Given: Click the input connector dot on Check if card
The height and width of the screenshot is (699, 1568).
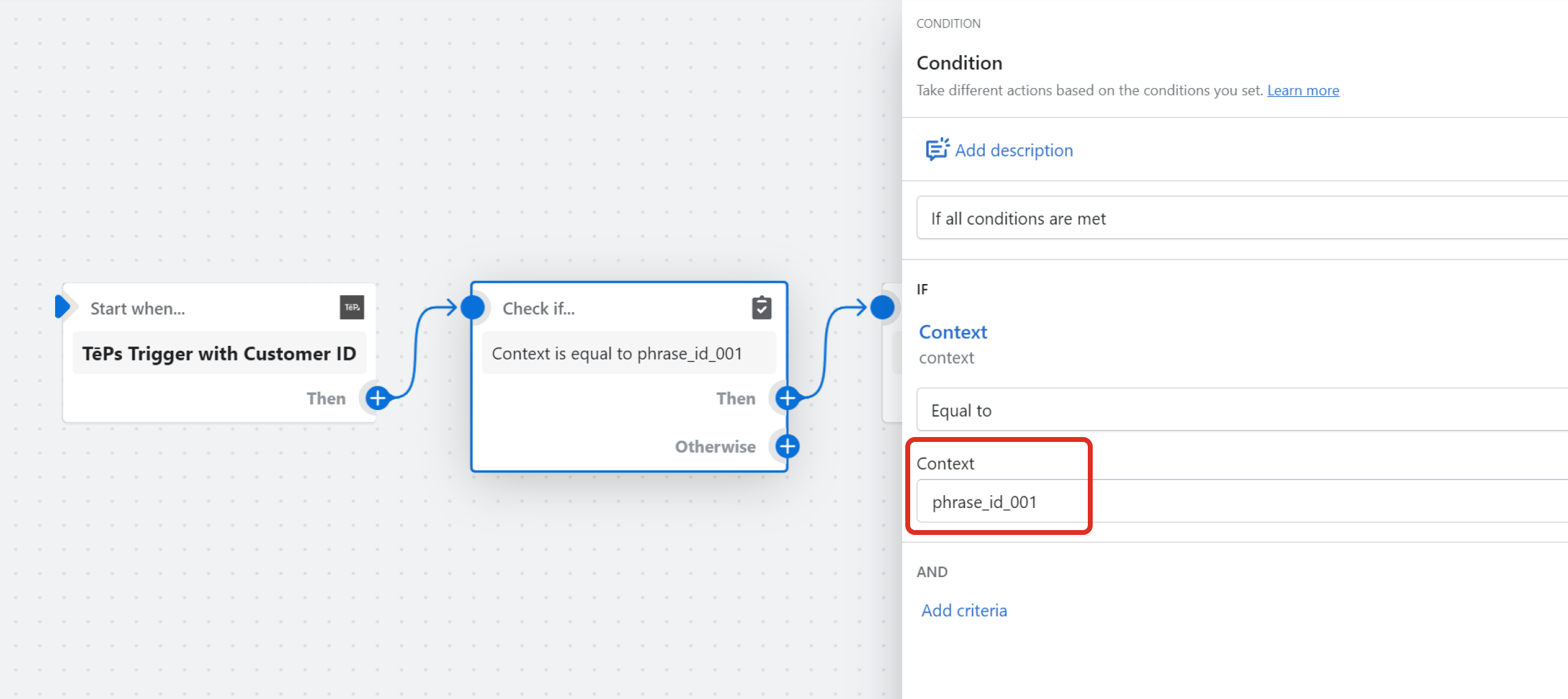Looking at the screenshot, I should point(473,307).
